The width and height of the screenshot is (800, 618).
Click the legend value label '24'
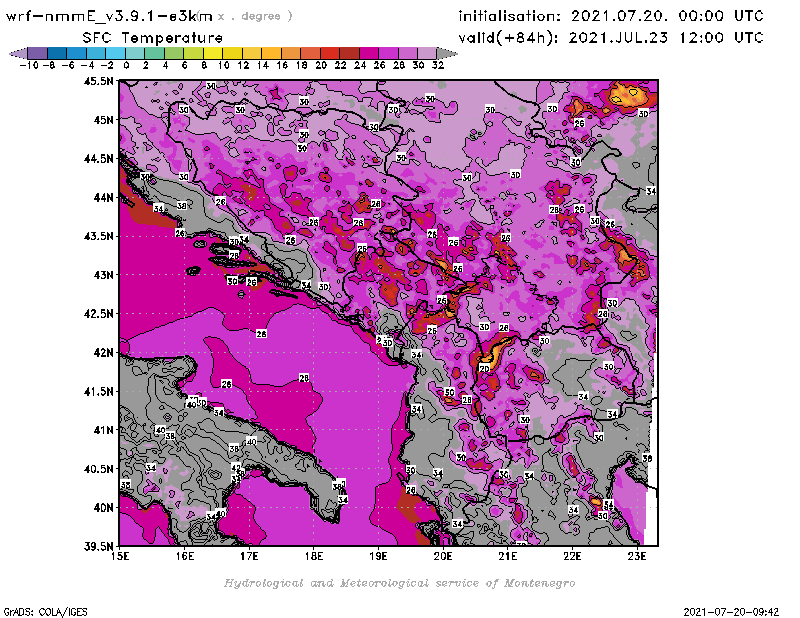(360, 65)
